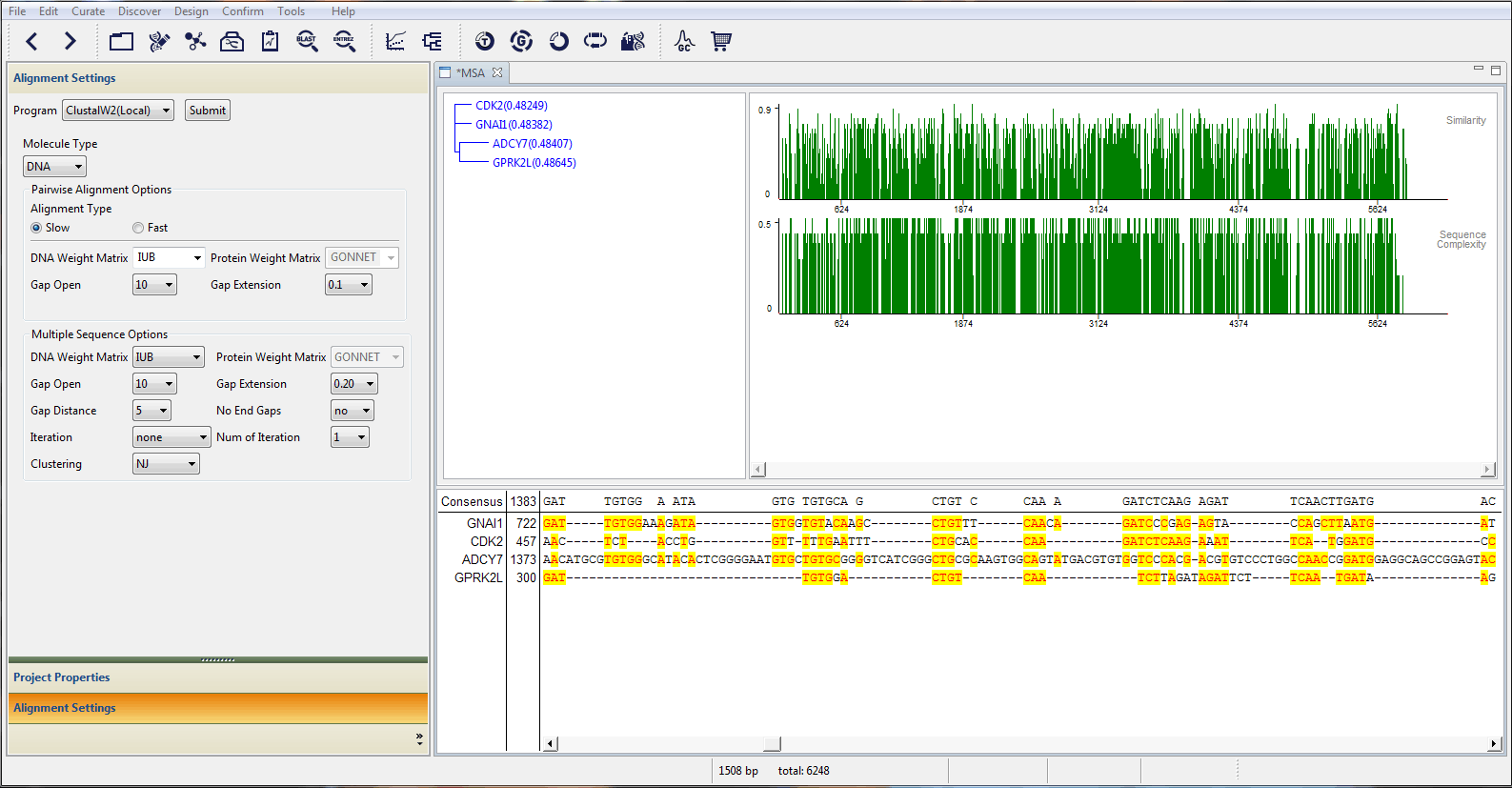Viewport: 1512px width, 788px height.
Task: Open the Discover menu
Action: point(139,11)
